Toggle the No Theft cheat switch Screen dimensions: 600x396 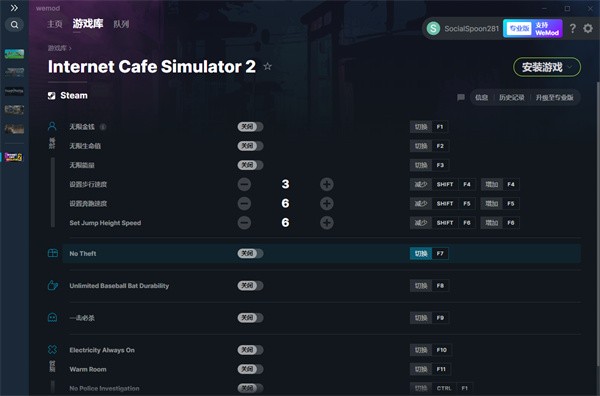250,253
